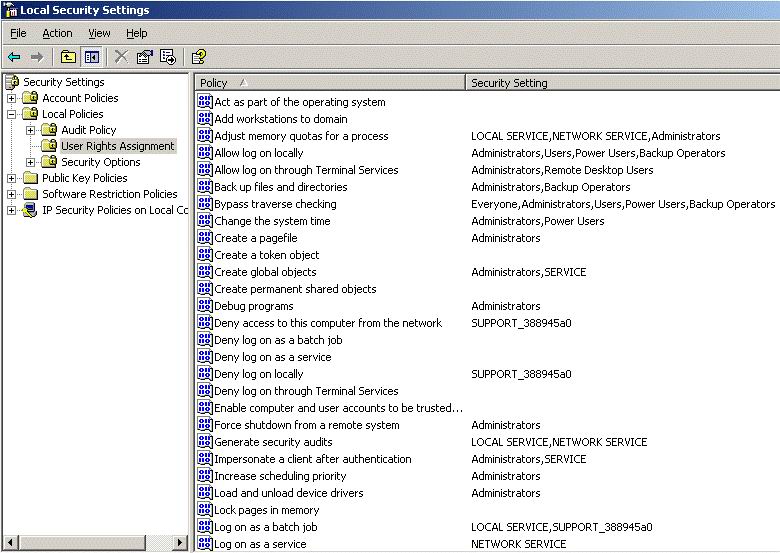Open the File menu

click(18, 33)
